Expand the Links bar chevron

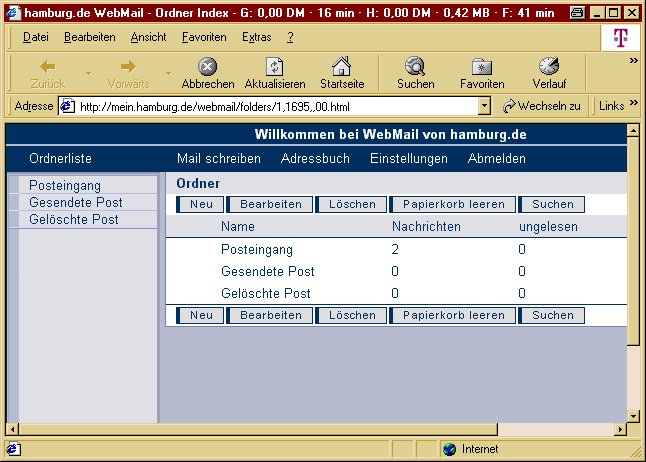tap(634, 106)
